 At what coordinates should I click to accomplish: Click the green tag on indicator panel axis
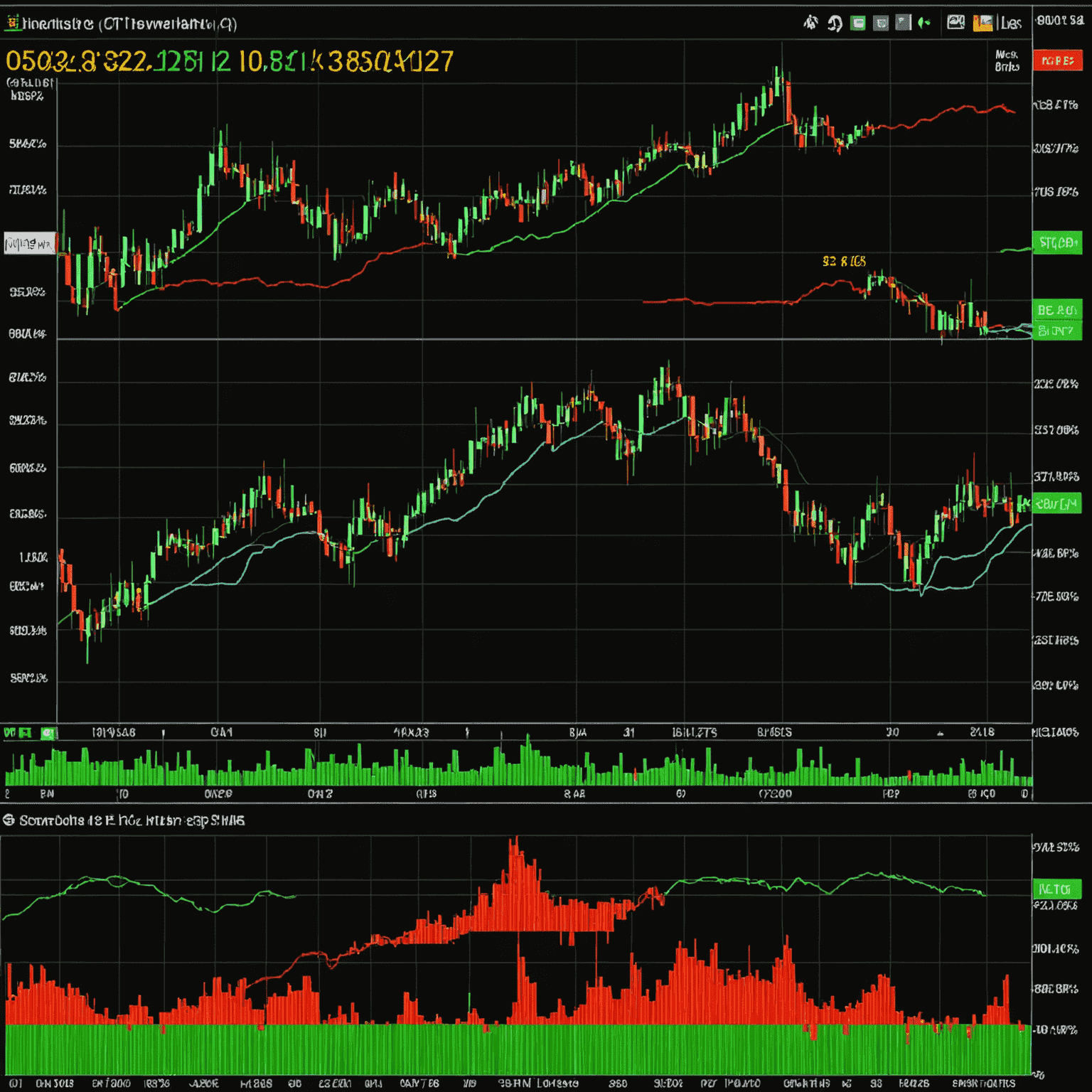[x=1057, y=889]
